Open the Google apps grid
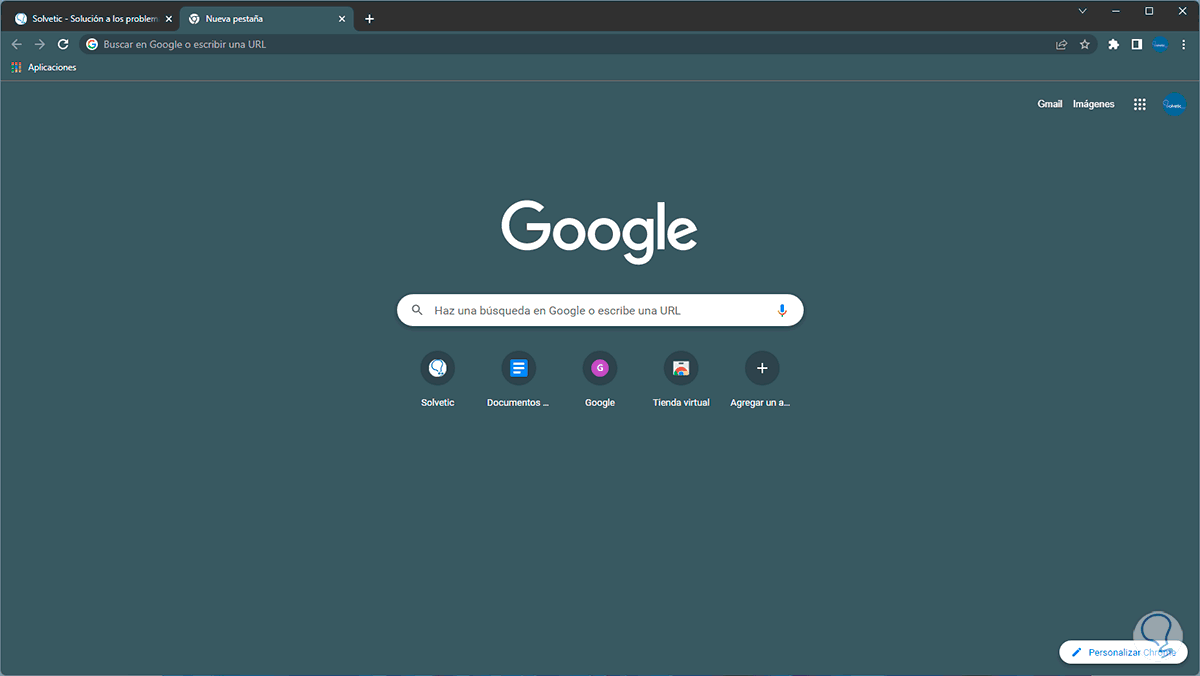The width and height of the screenshot is (1200, 676). [1140, 104]
